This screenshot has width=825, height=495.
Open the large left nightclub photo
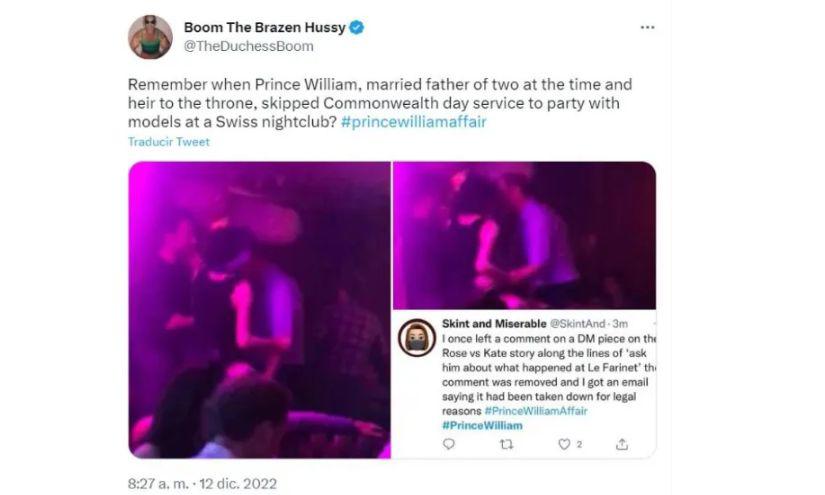(x=258, y=309)
